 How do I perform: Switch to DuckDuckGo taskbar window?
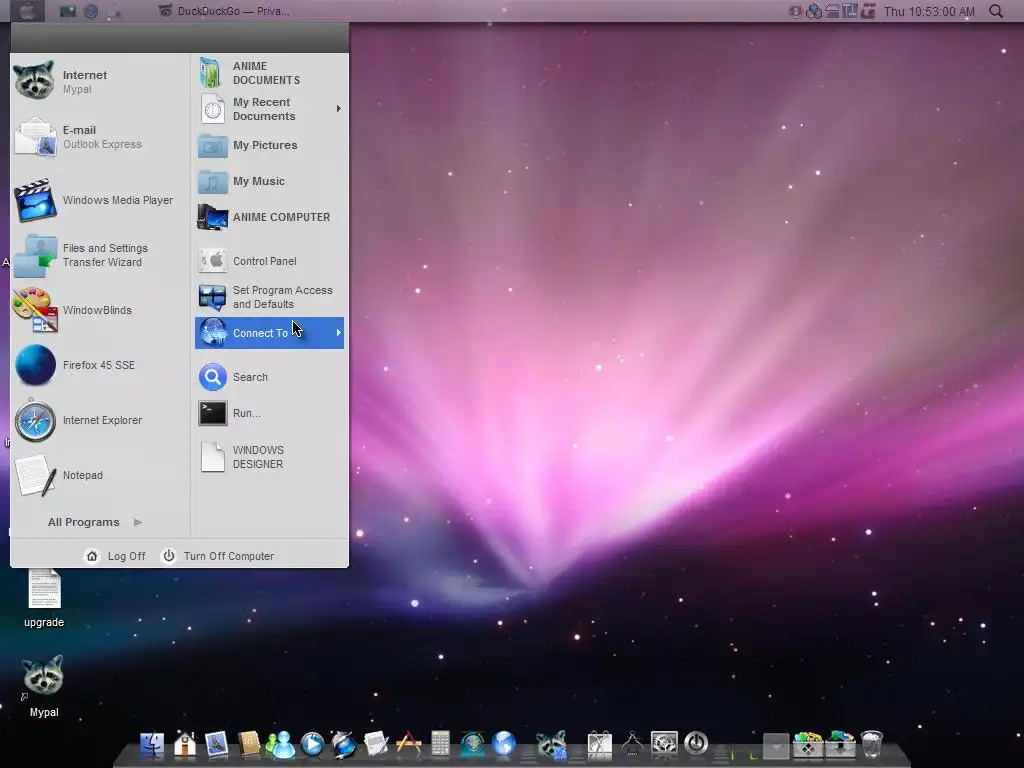[225, 11]
